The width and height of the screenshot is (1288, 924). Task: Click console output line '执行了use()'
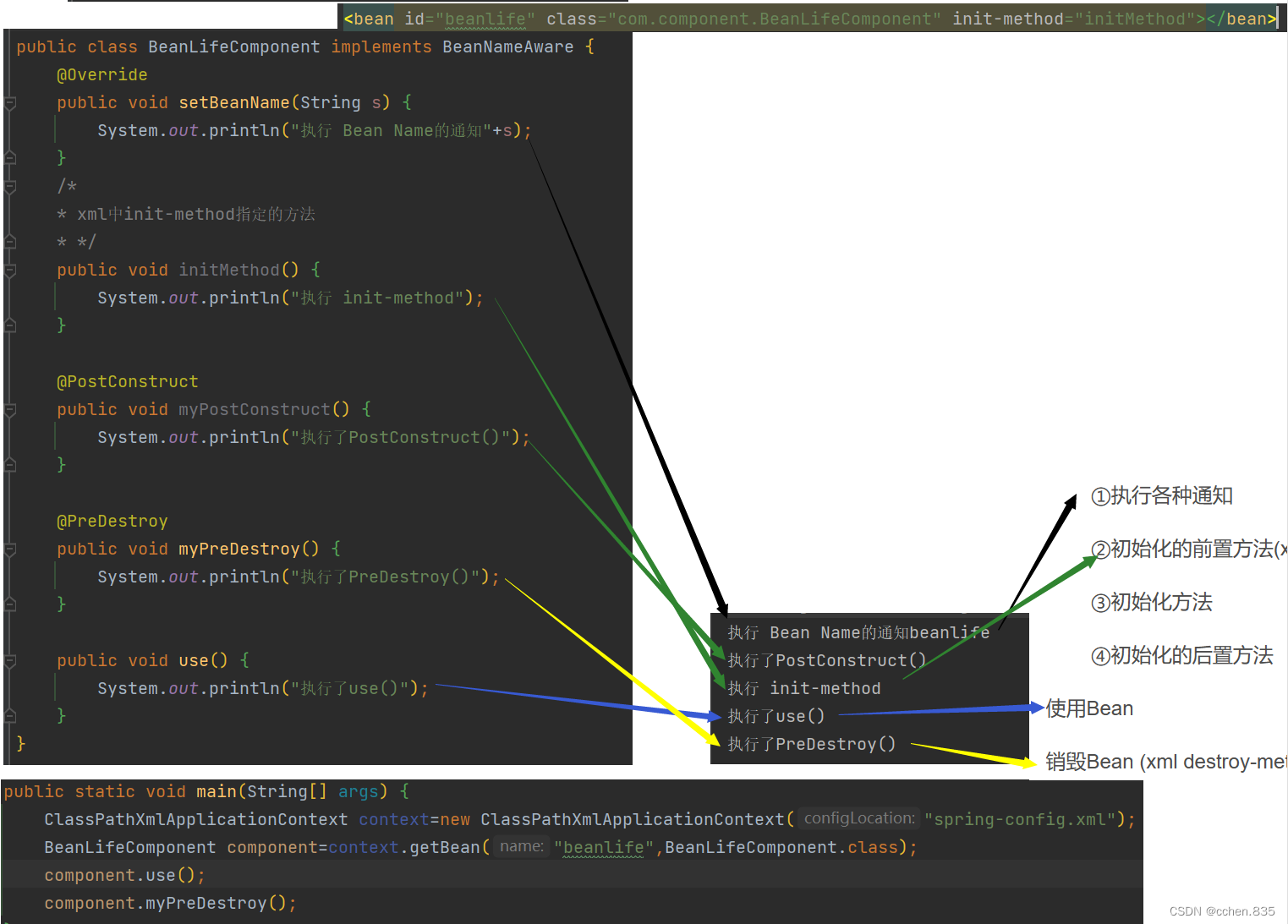coord(776,717)
